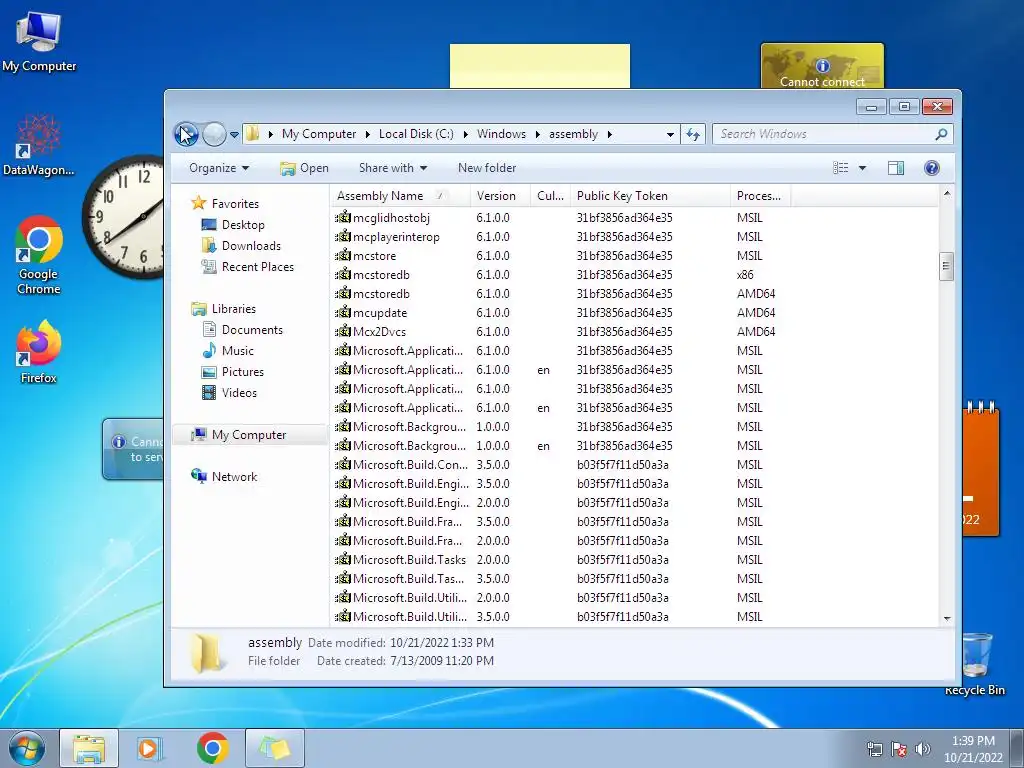Image resolution: width=1024 pixels, height=768 pixels.
Task: Select the Microsoft.Build.Tasks 2.0.0.0 assembly icon
Action: click(343, 560)
